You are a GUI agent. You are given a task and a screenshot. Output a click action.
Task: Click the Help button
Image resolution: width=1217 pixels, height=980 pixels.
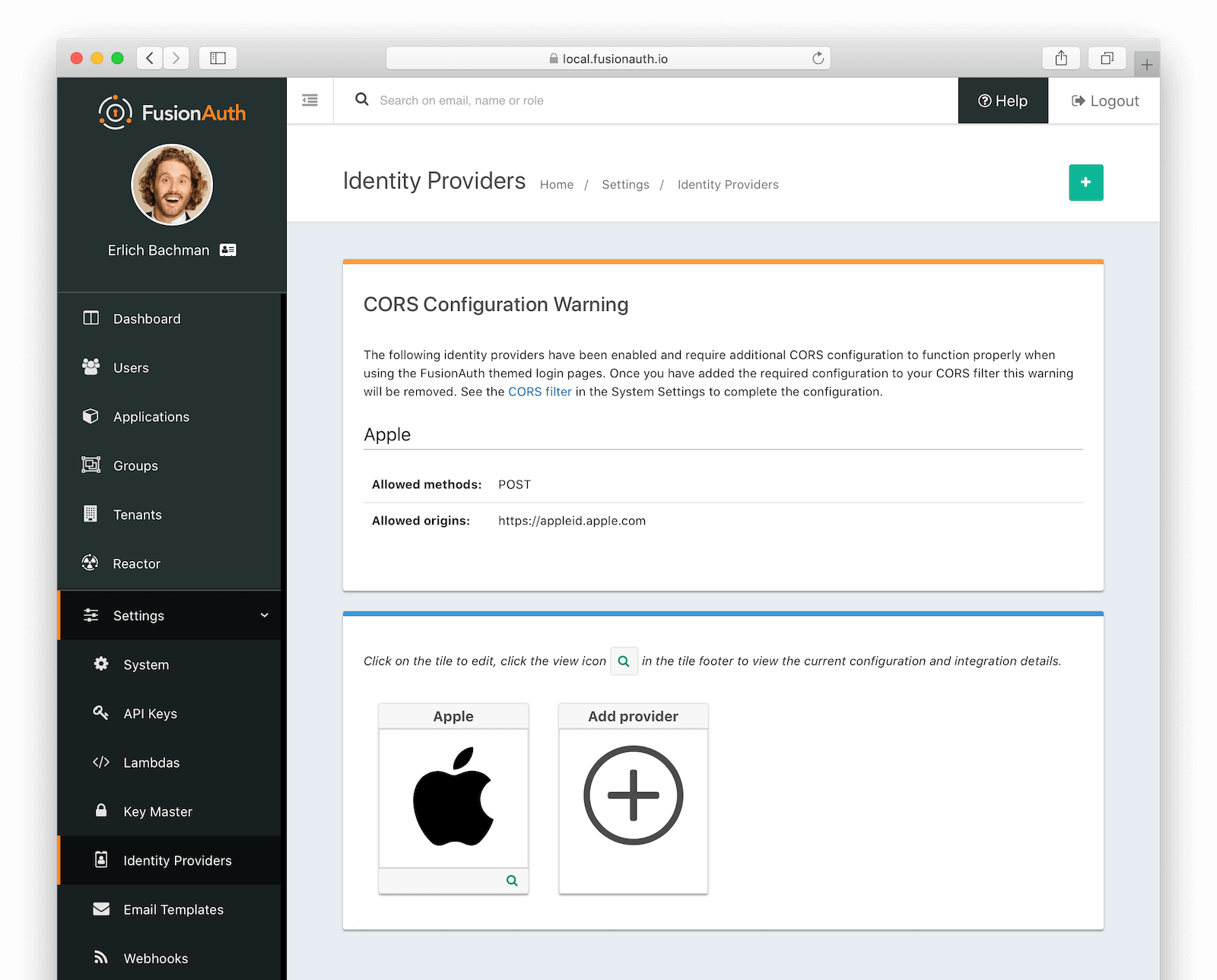tap(1003, 100)
